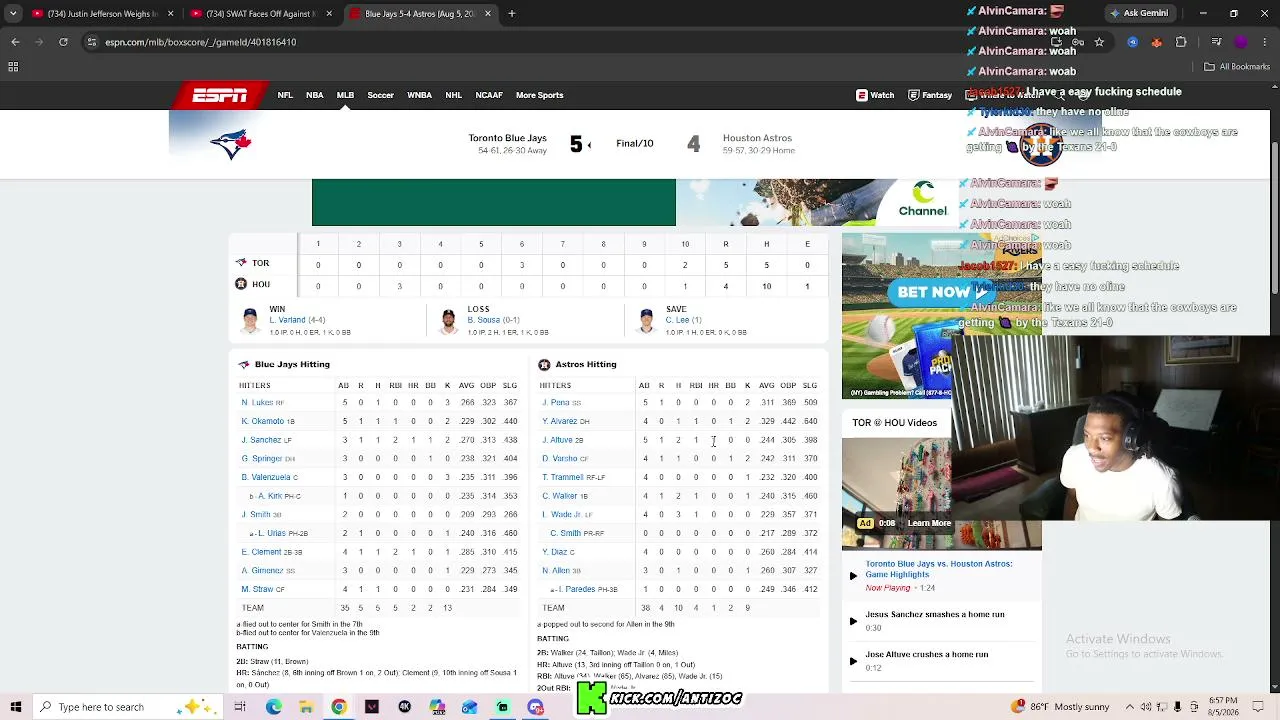Open the Chrome apps grid in the bookmarks bar
Viewport: 1280px width, 720px height.
(x=13, y=67)
